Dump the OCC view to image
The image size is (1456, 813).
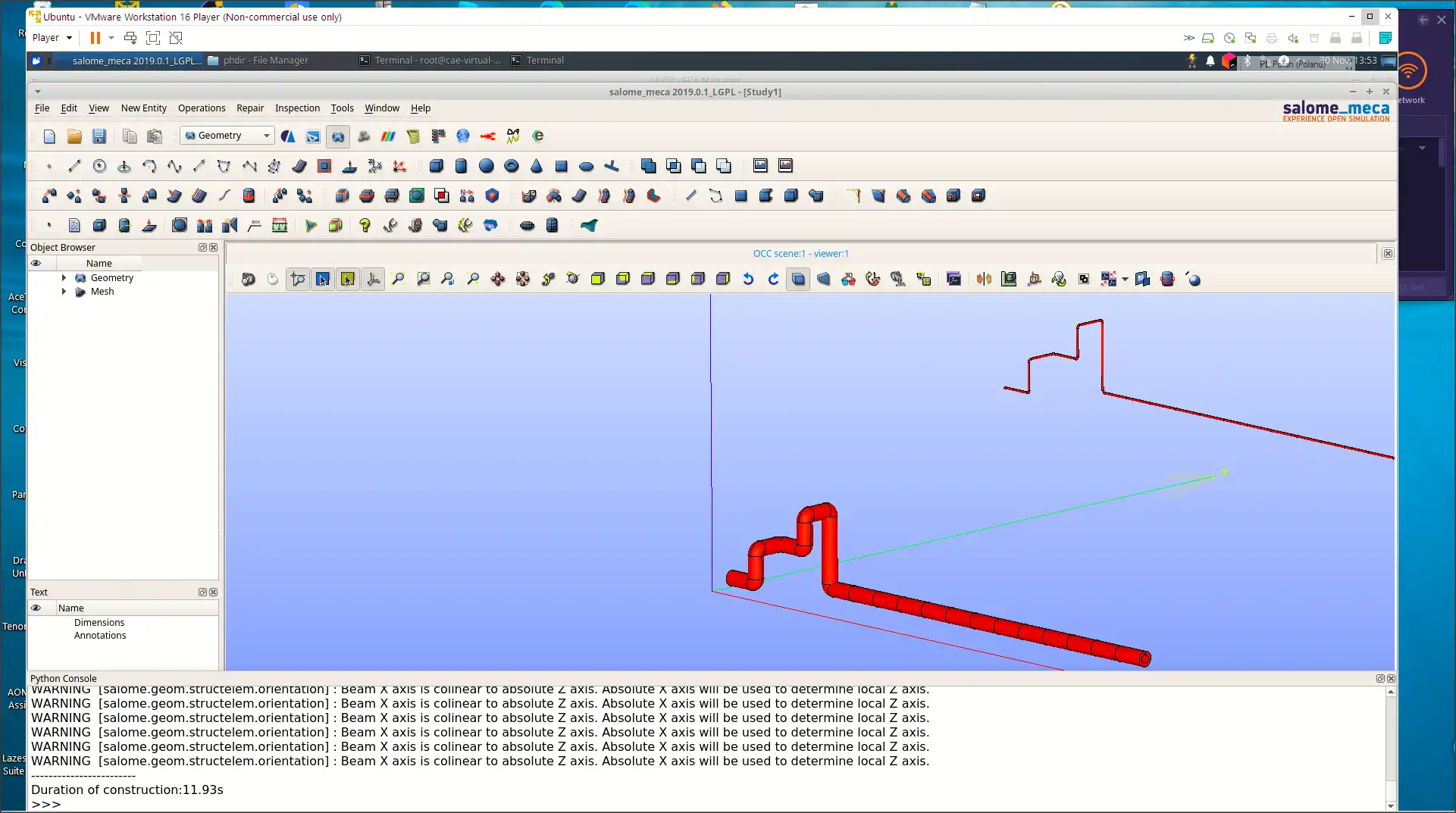[249, 280]
